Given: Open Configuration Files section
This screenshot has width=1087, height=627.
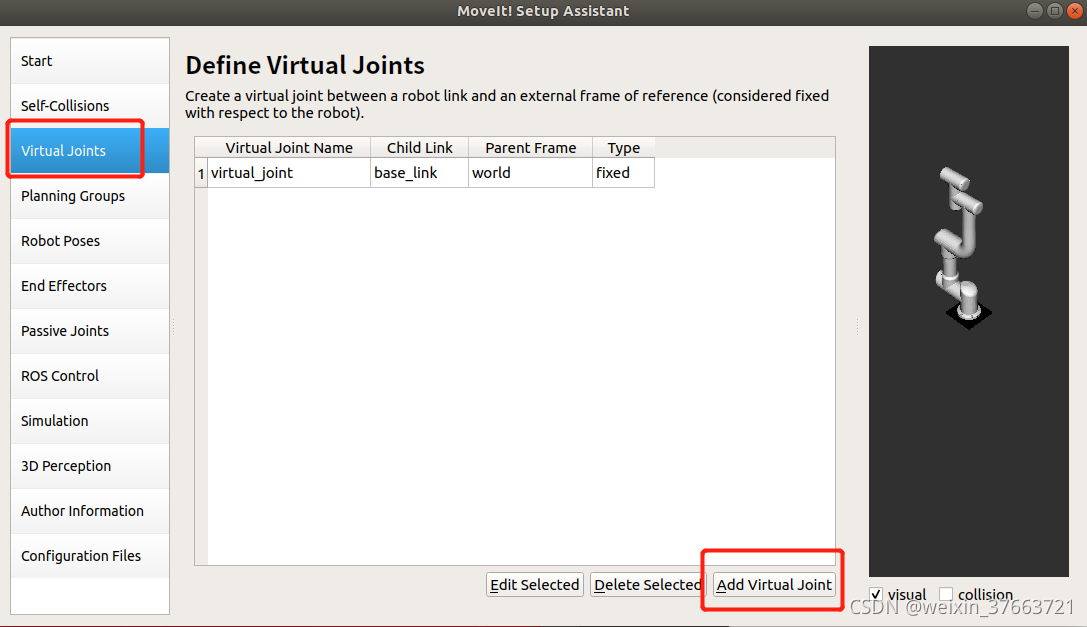Looking at the screenshot, I should (x=90, y=556).
